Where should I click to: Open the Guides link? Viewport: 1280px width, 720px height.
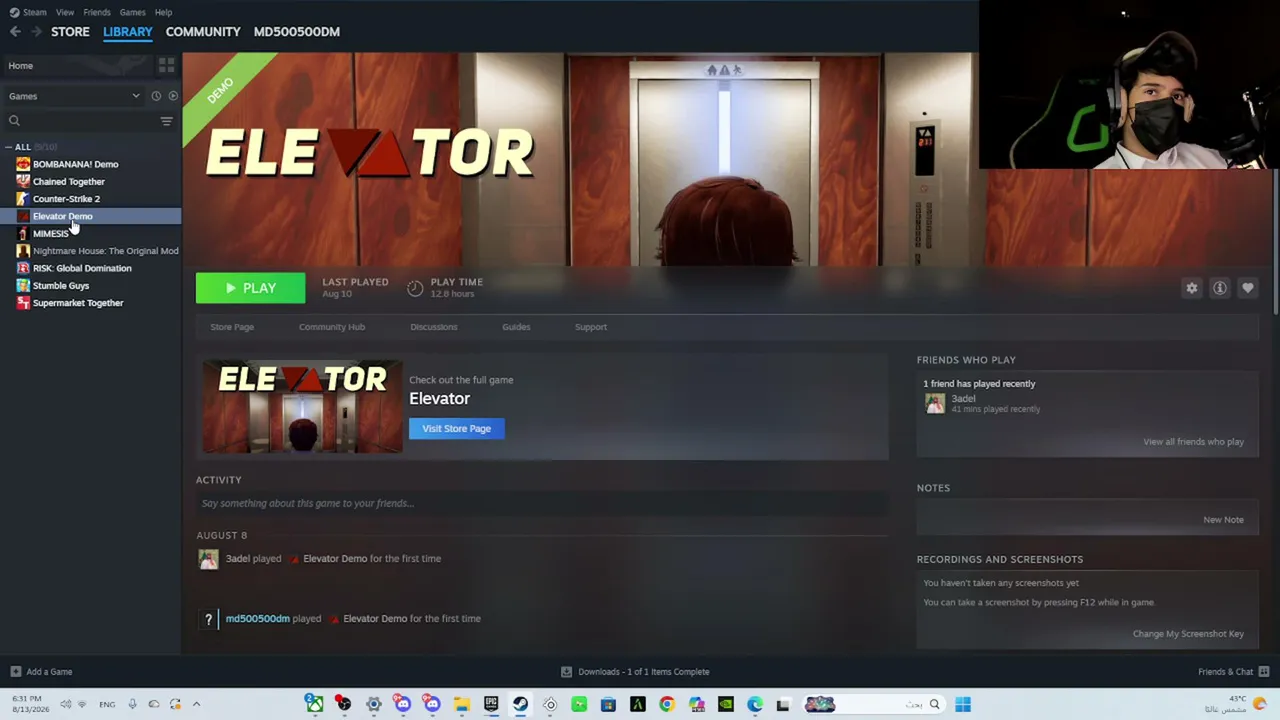(x=516, y=327)
